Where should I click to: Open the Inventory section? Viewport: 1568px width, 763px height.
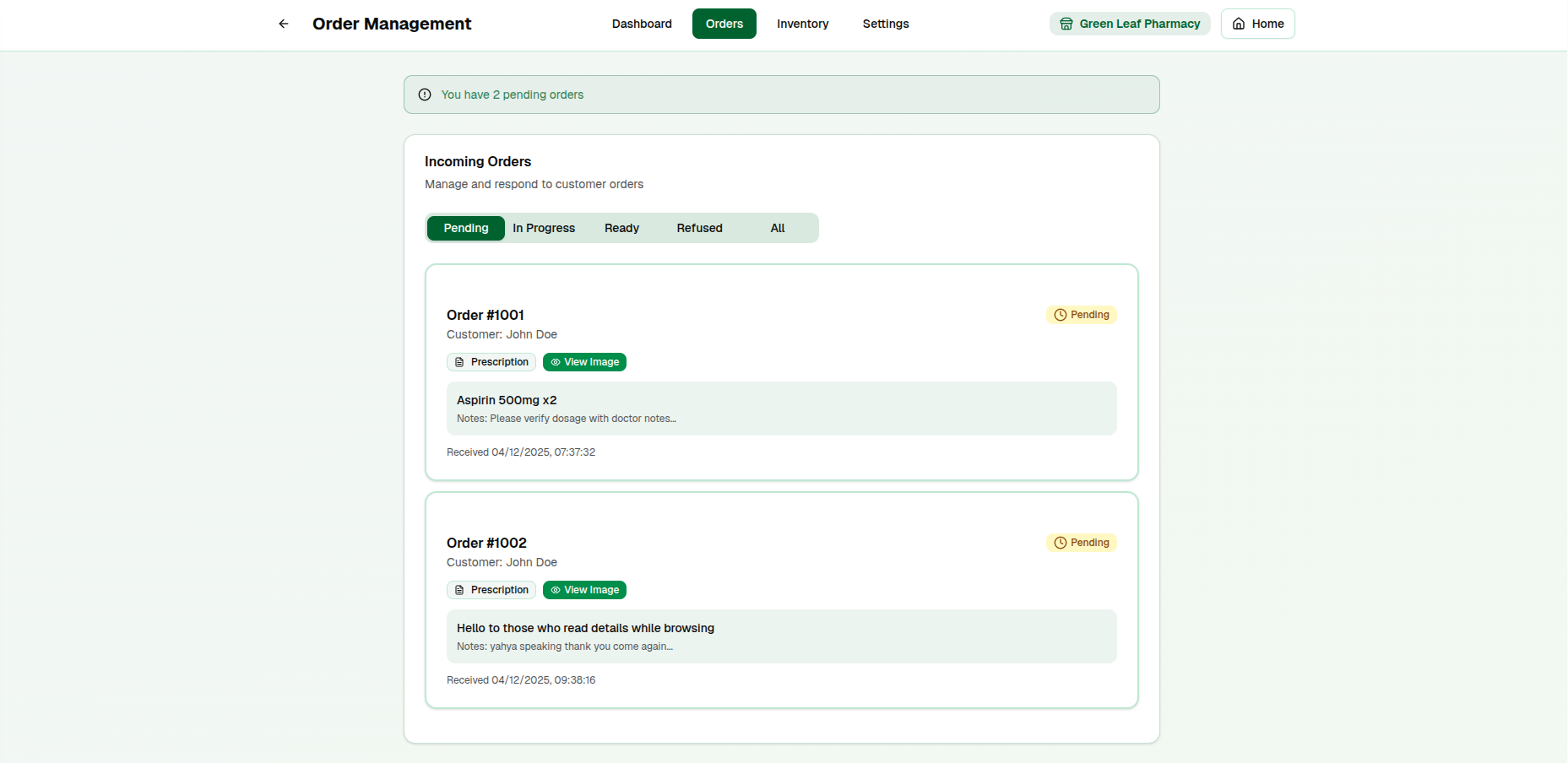802,24
